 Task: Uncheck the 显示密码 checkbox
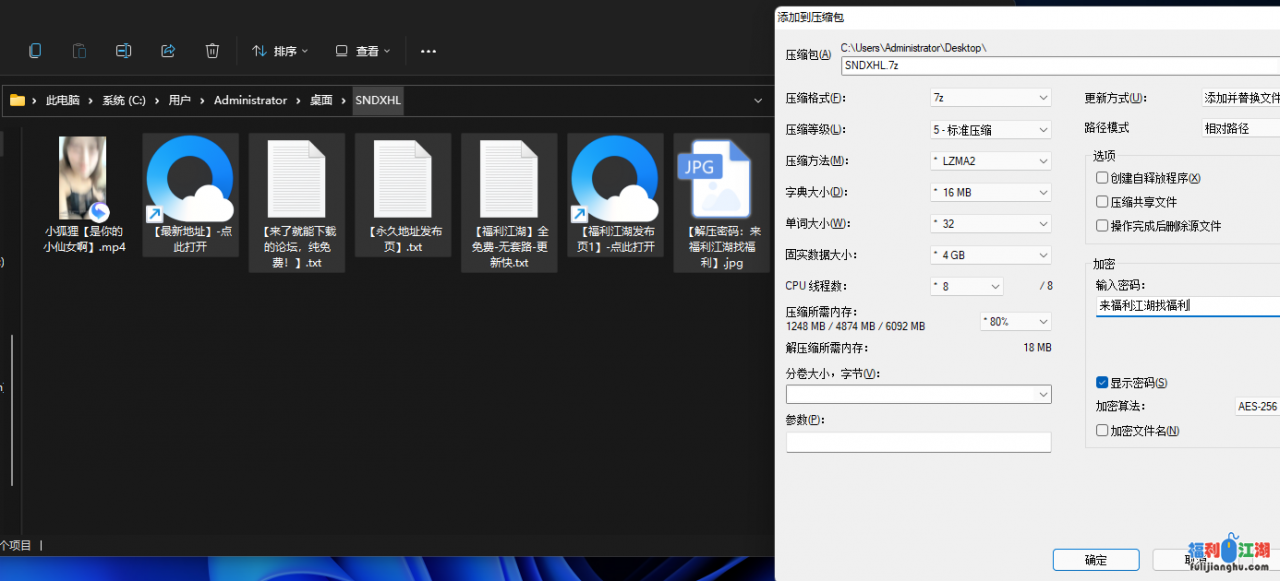pyautogui.click(x=1102, y=383)
